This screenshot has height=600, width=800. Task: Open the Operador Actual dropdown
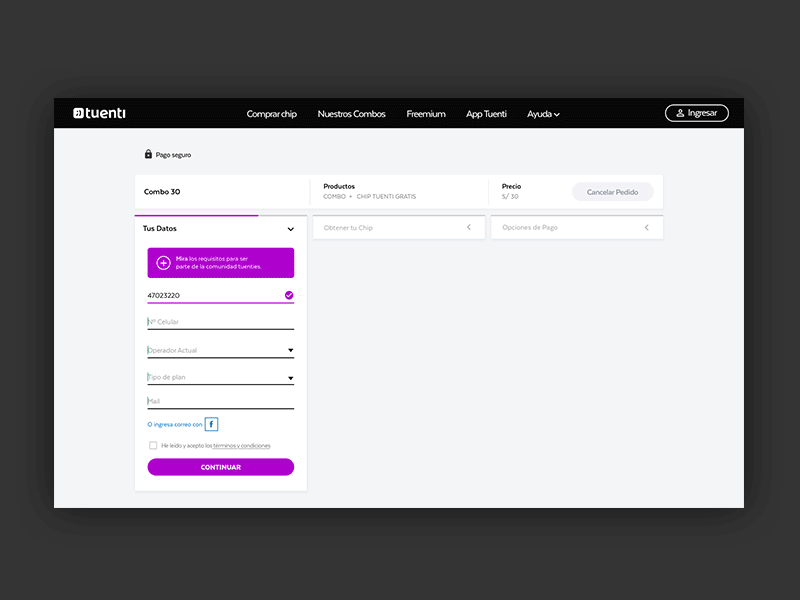point(219,349)
